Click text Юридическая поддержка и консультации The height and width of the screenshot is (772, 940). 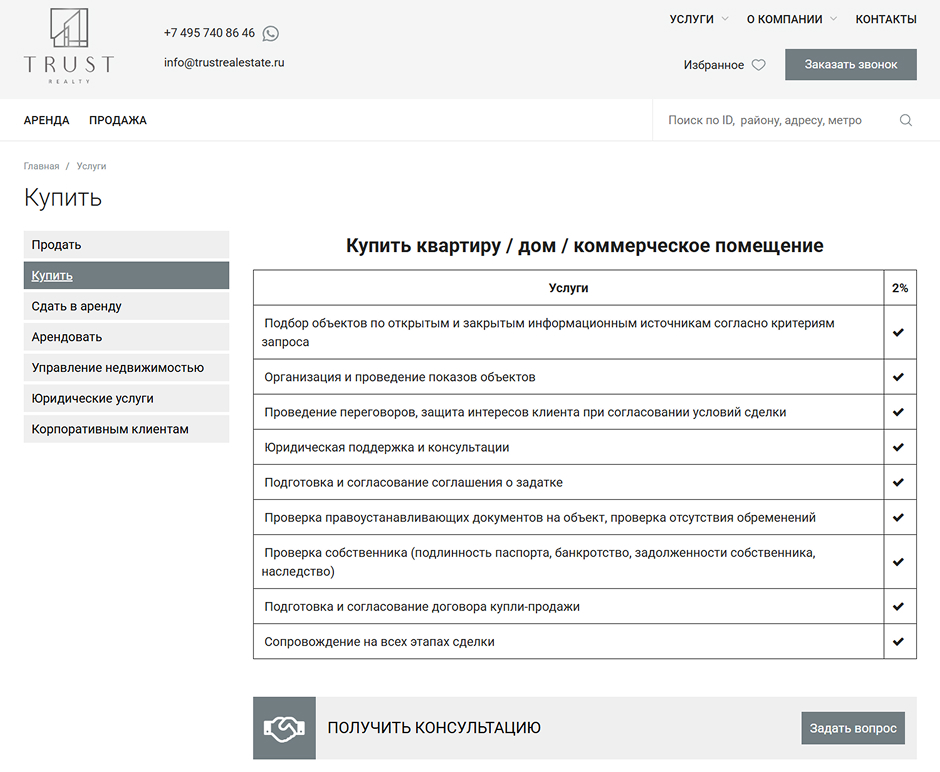point(387,447)
